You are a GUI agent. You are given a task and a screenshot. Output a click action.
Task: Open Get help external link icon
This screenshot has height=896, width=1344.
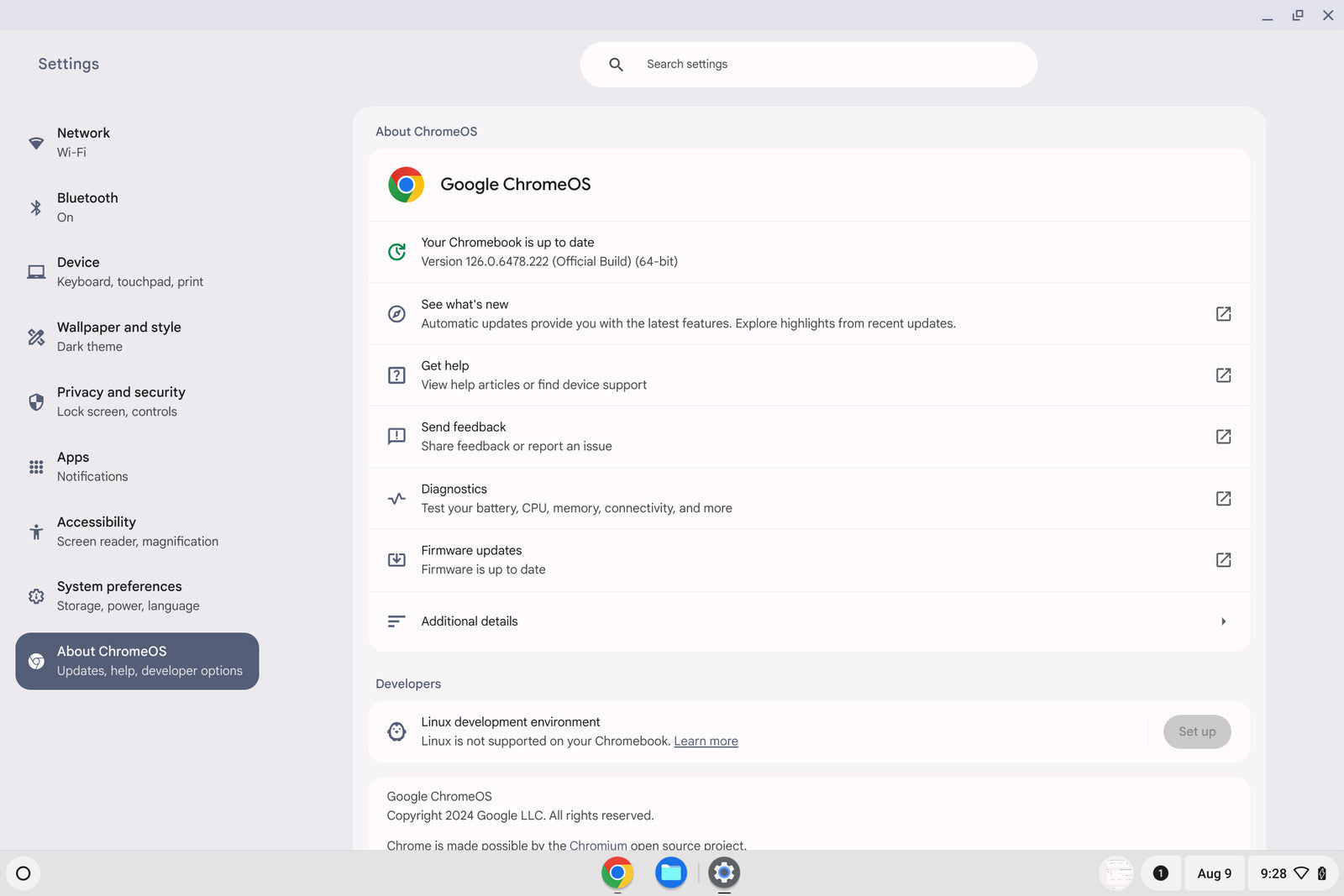[x=1223, y=375]
